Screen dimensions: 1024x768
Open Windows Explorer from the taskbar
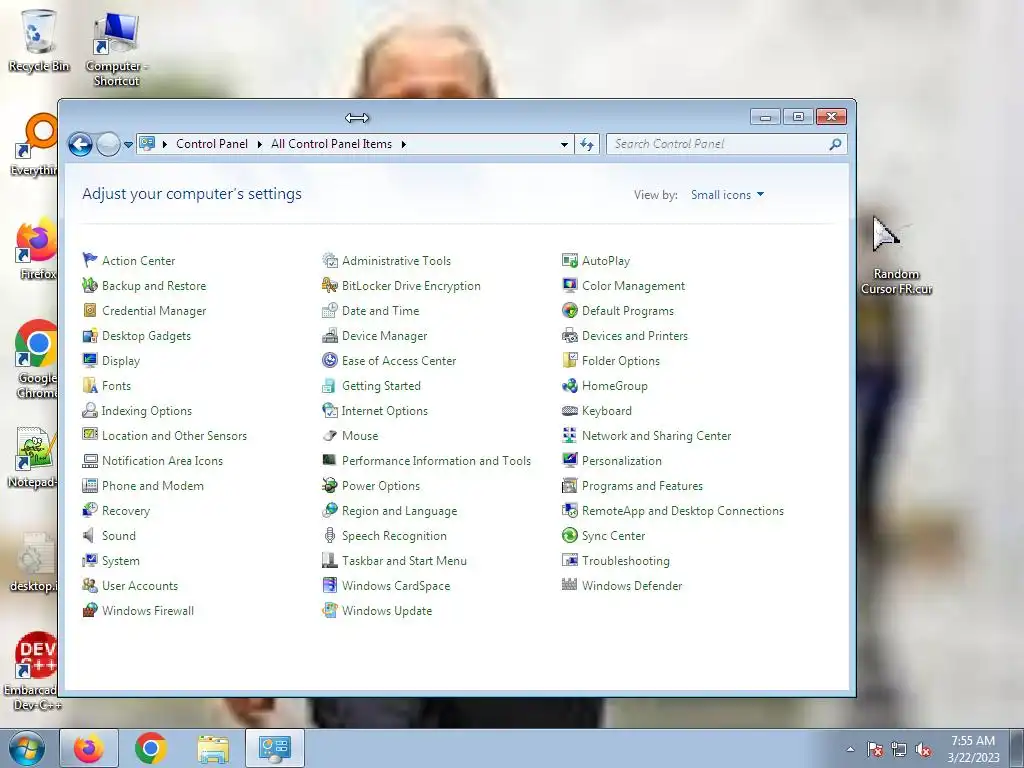(x=213, y=748)
